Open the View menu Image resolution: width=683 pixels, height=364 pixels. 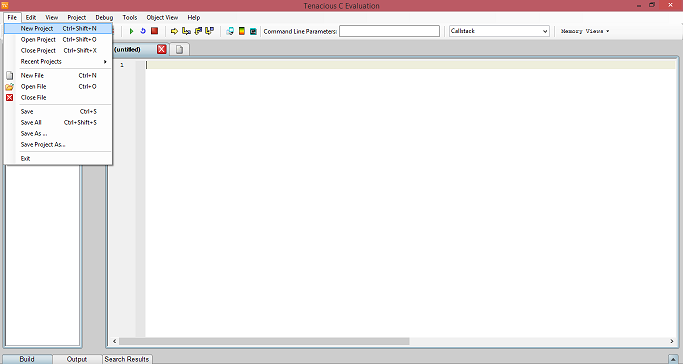click(51, 17)
